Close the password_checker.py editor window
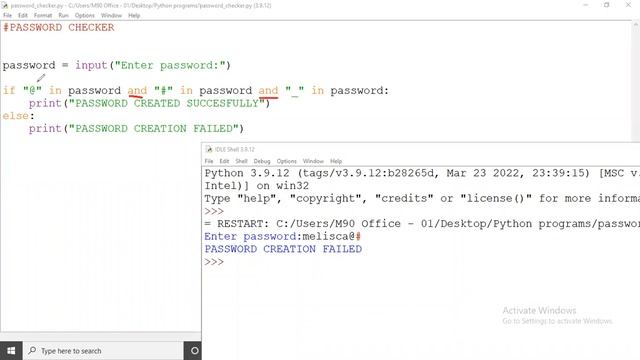Screen dimensions: 640x360 pyautogui.click(x=628, y=5)
